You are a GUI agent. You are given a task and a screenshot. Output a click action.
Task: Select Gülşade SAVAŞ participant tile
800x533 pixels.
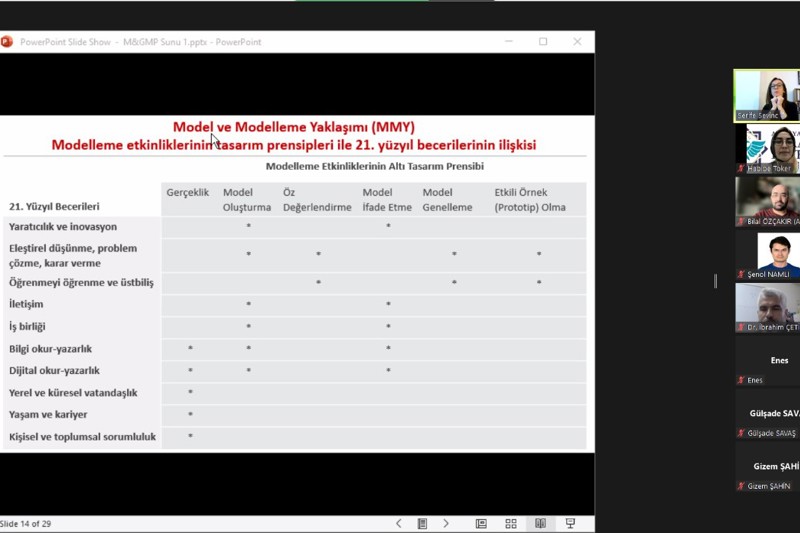pos(767,415)
